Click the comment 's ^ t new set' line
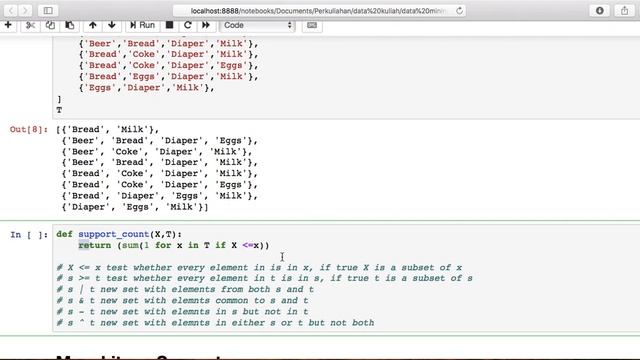Viewport: 640px width, 360px height. coord(215,323)
